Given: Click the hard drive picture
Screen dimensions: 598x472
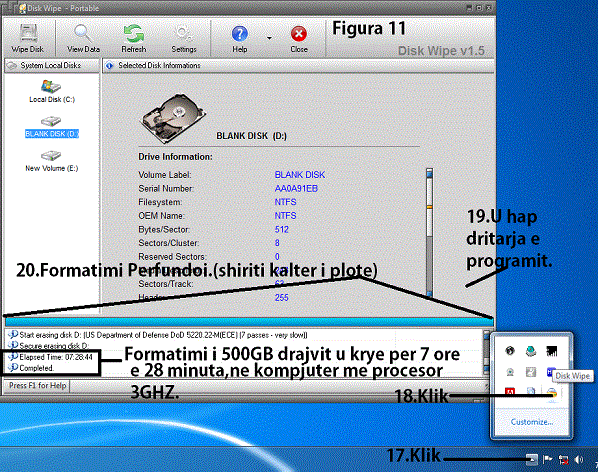Looking at the screenshot, I should point(174,118).
